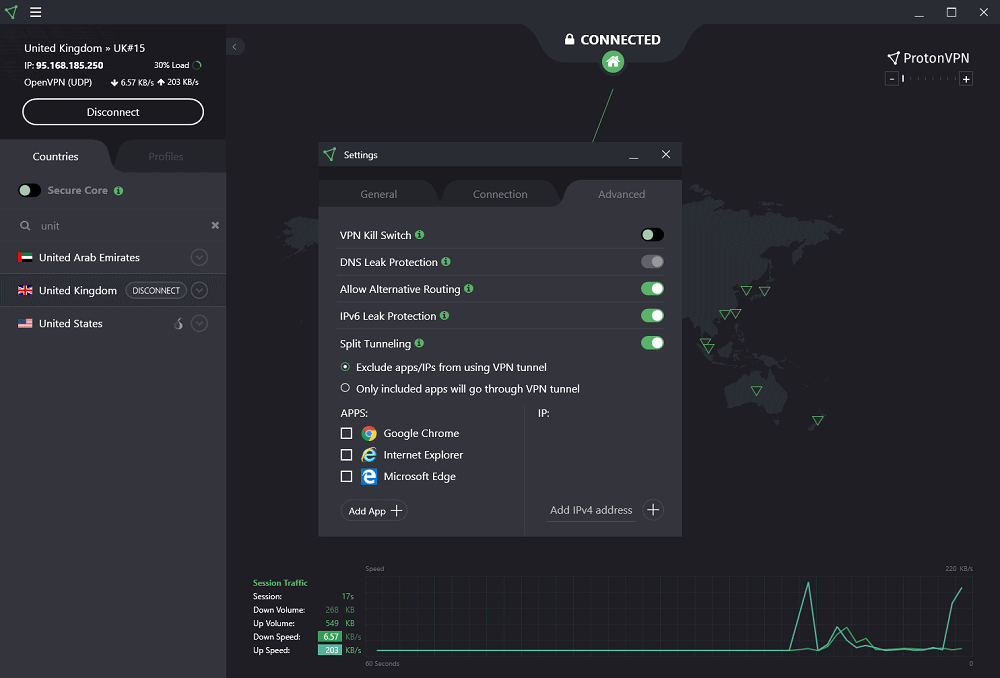Select Exclude apps/IPs from VPN tunnel

pyautogui.click(x=345, y=367)
